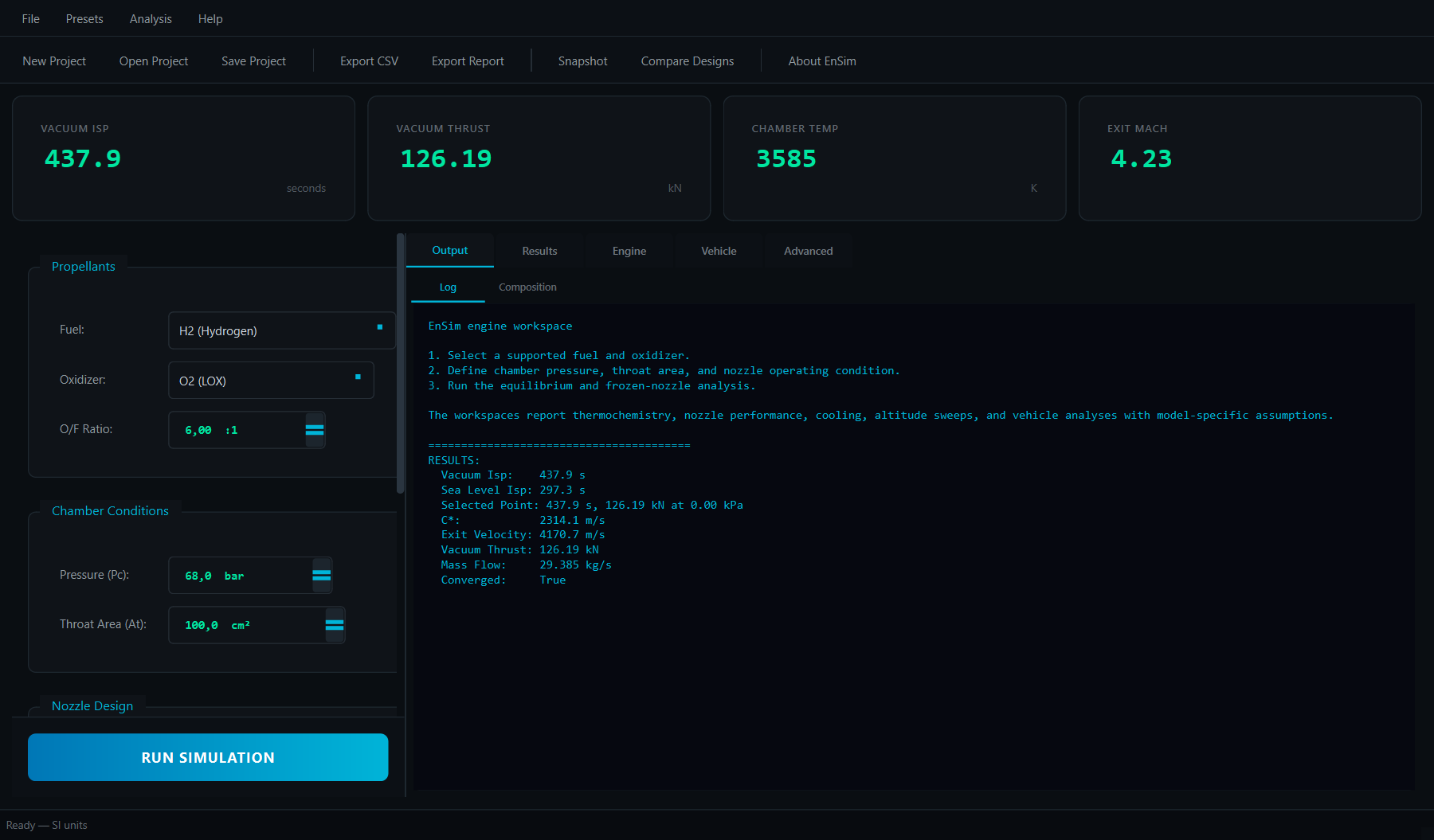
Task: Click the 'Ready — SI units' status text
Action: coord(47,825)
